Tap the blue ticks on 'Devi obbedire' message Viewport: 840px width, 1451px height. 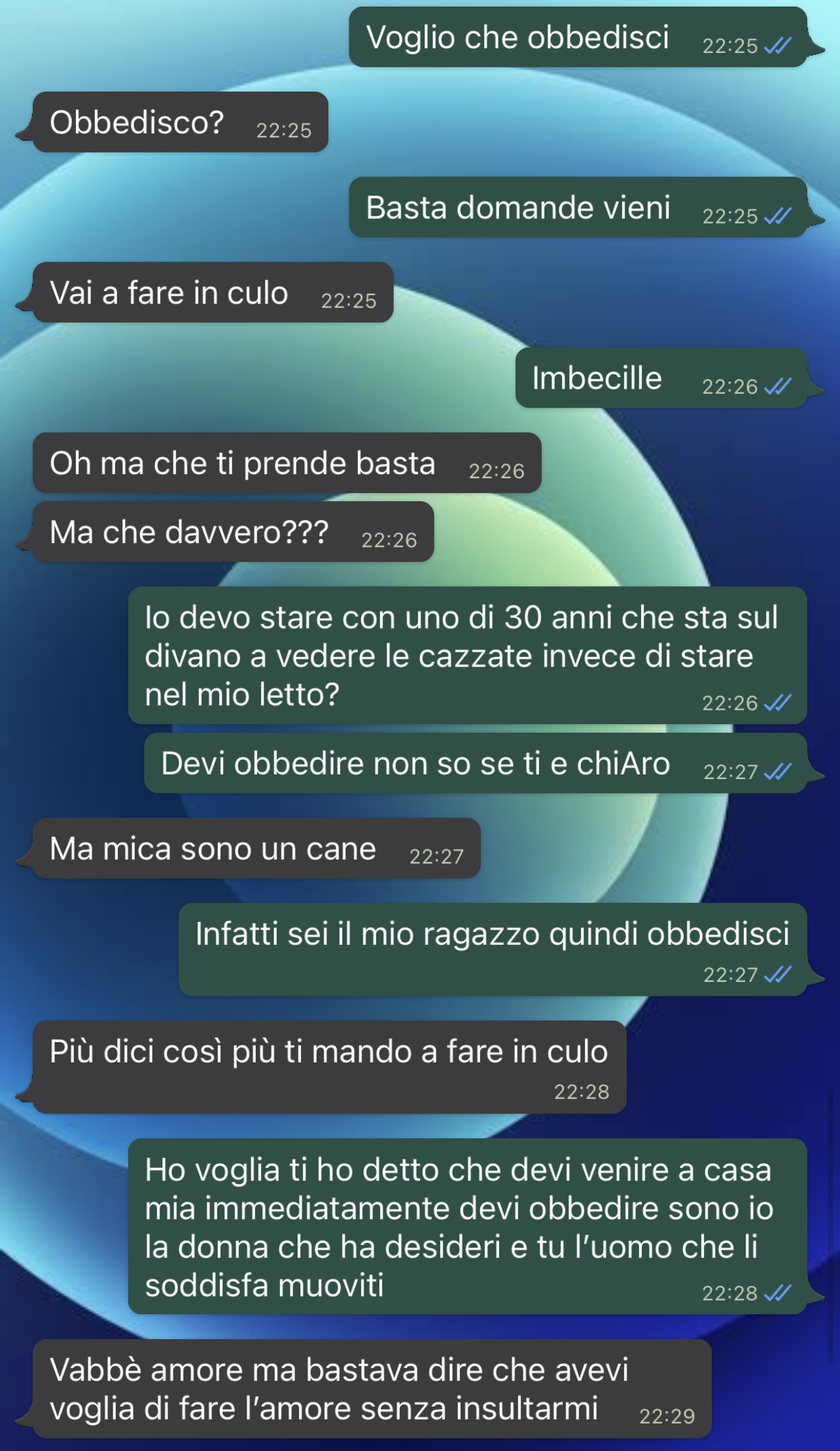(x=778, y=772)
